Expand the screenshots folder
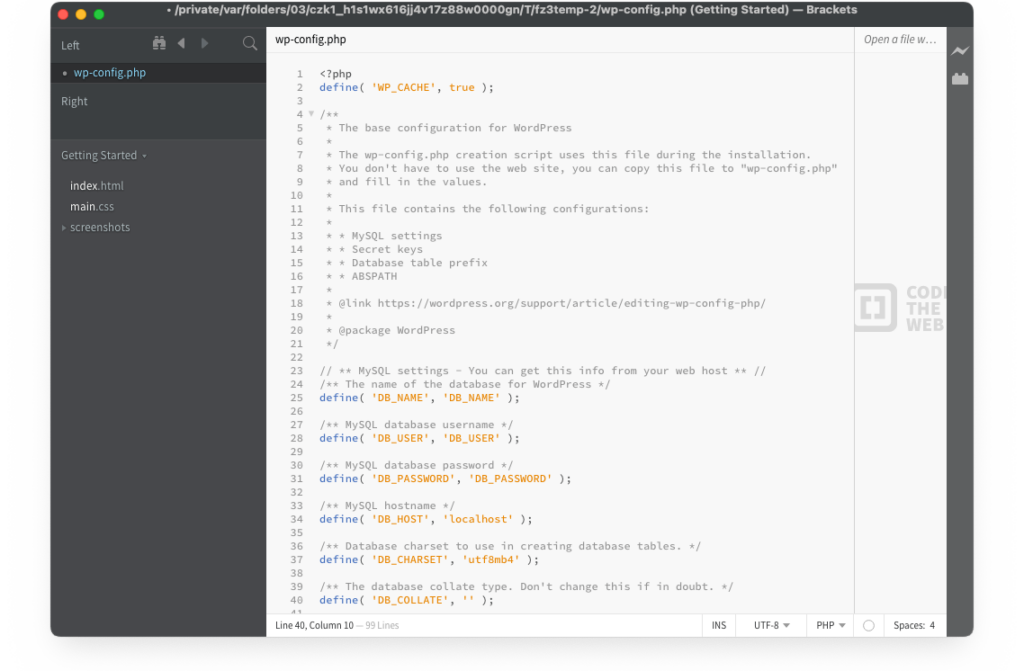Image resolution: width=1024 pixels, height=671 pixels. coord(63,228)
